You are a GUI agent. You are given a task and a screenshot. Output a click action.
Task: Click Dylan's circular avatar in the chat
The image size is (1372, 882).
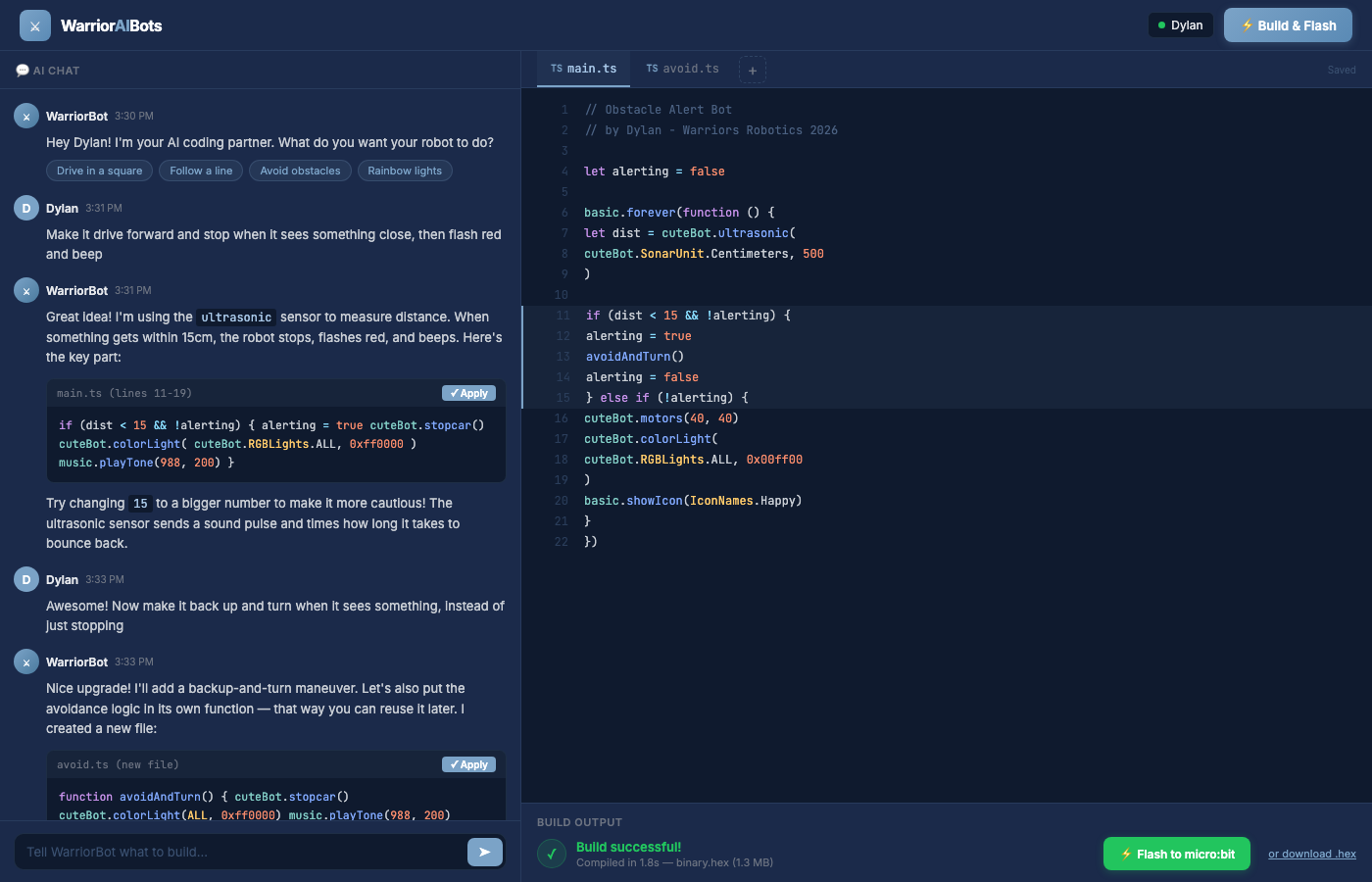(25, 208)
